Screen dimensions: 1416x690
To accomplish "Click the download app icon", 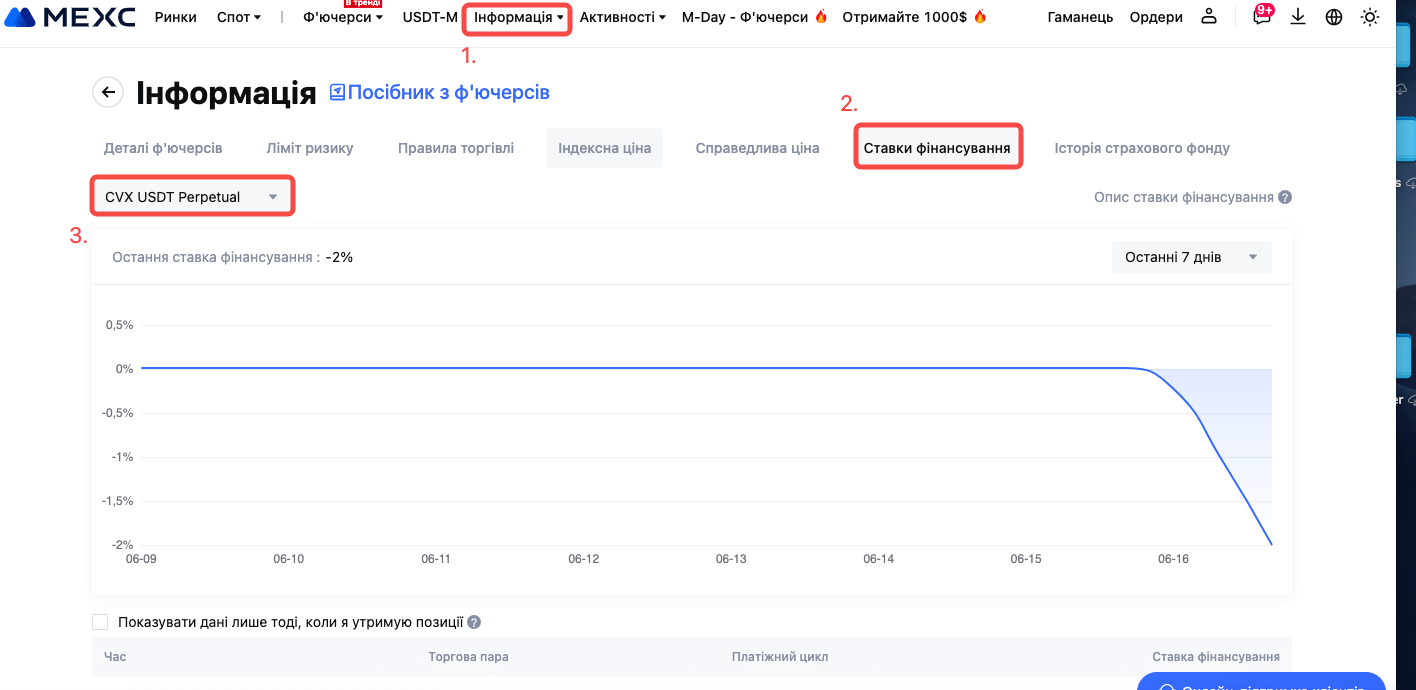I will click(x=1298, y=17).
